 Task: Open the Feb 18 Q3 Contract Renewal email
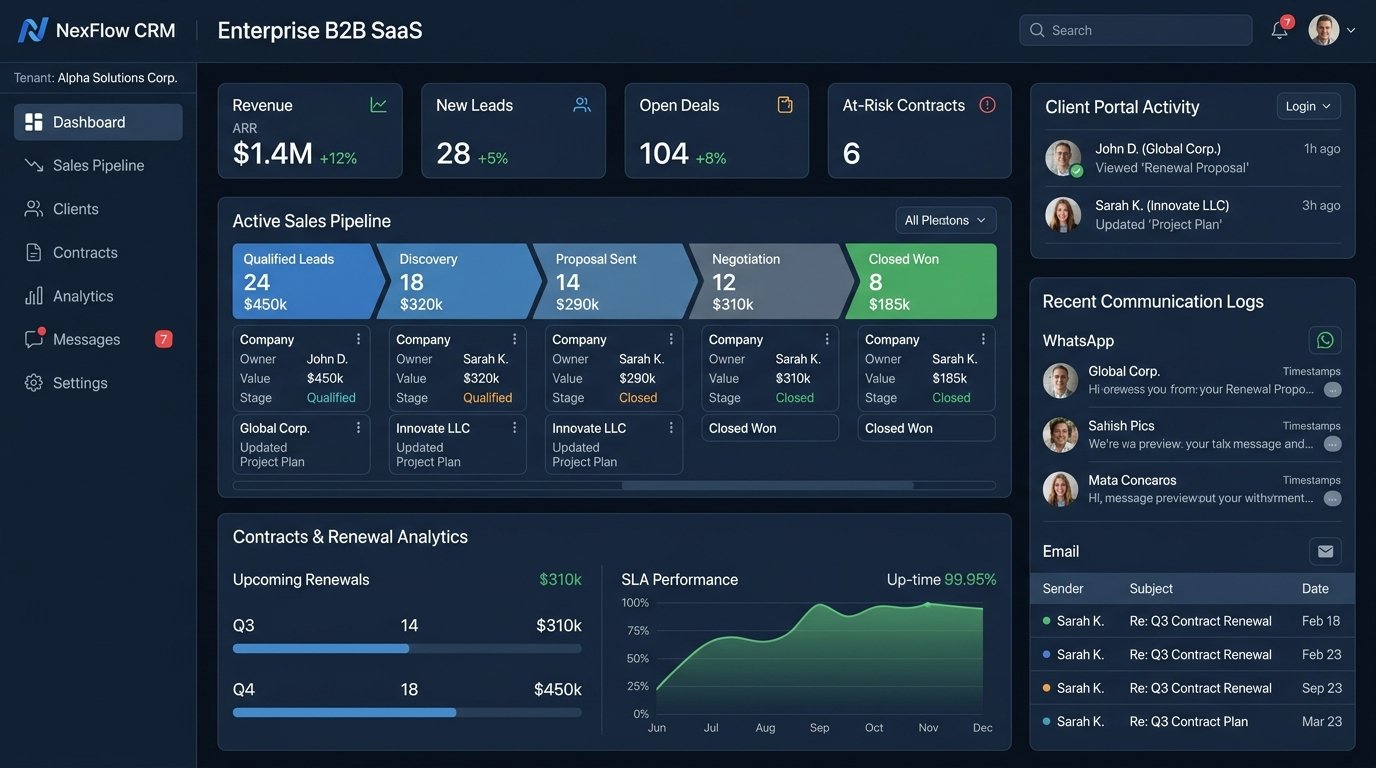tap(1192, 621)
